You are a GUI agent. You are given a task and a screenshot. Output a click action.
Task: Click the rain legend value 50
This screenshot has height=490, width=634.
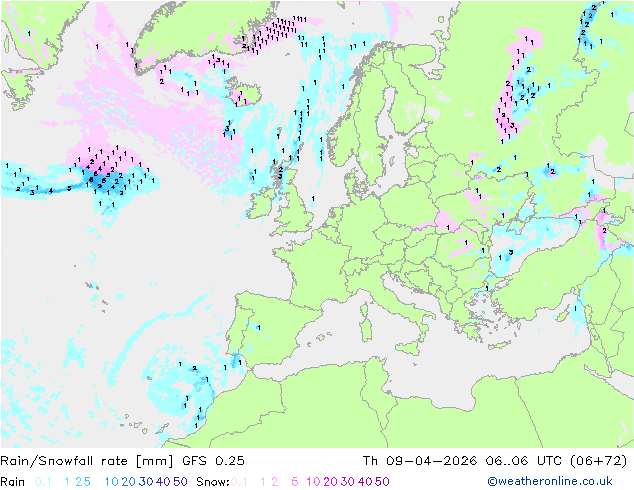coord(180,482)
